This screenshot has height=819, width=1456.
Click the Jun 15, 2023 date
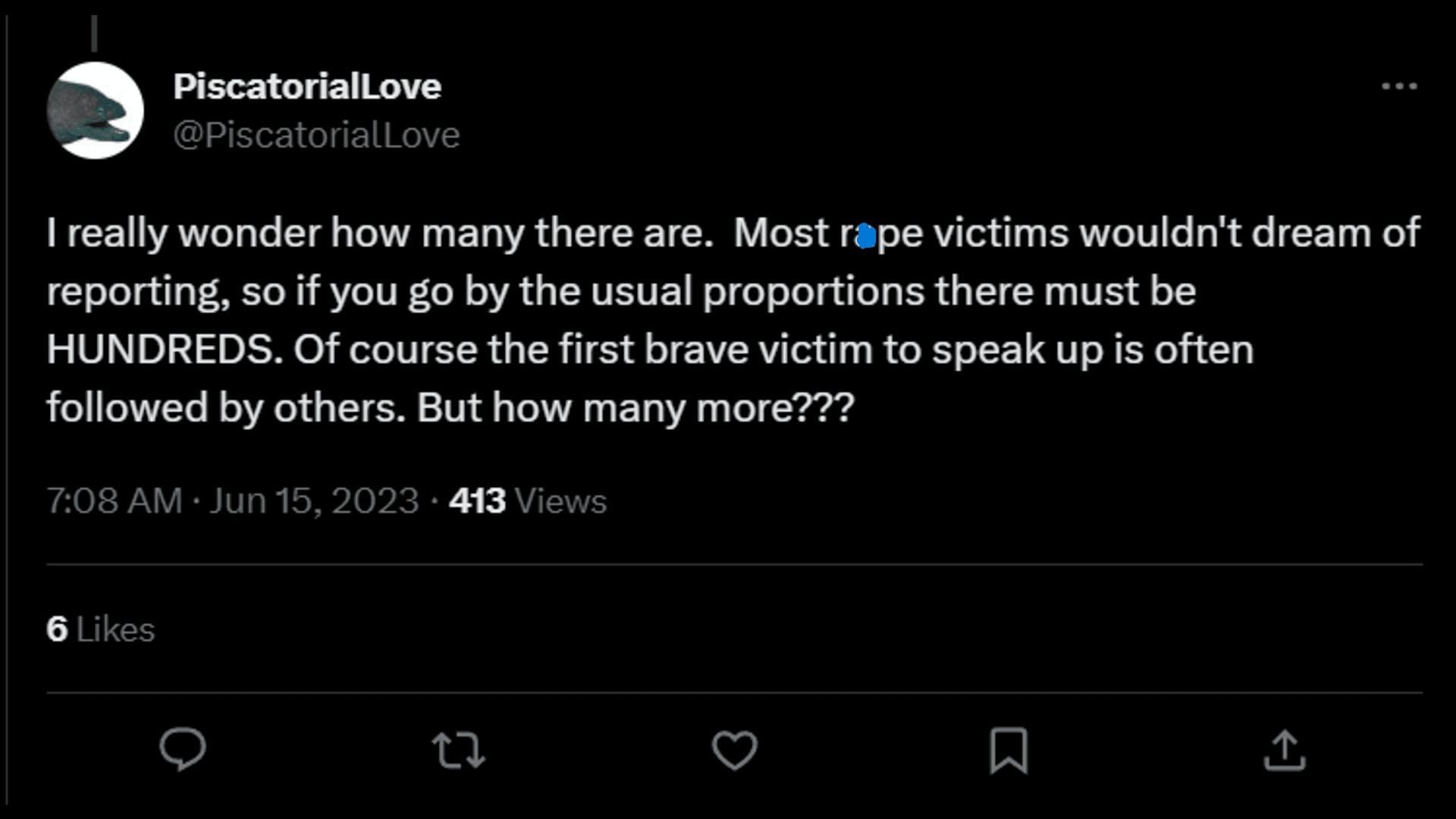point(314,500)
